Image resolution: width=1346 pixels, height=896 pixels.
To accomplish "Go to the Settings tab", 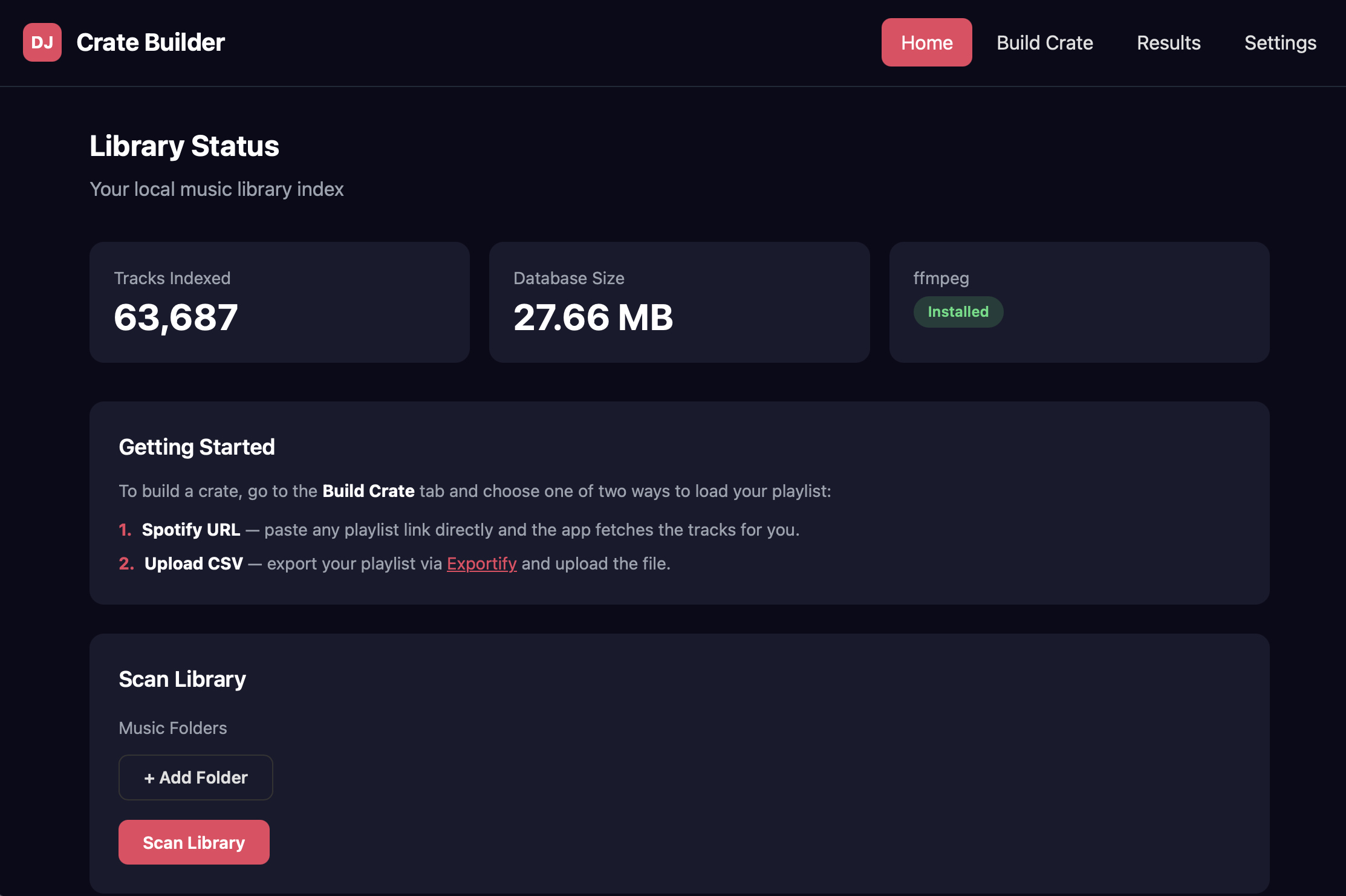I will pyautogui.click(x=1280, y=42).
